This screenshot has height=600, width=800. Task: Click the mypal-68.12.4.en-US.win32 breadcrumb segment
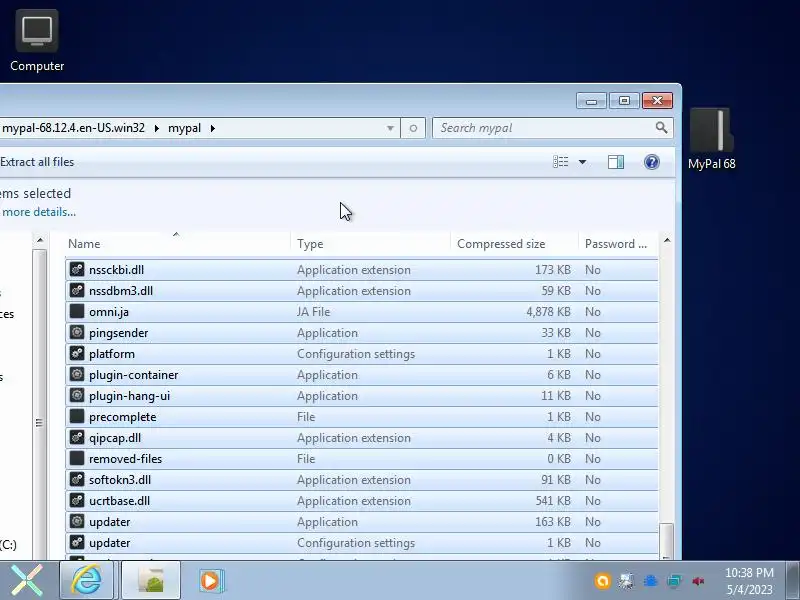tap(73, 128)
